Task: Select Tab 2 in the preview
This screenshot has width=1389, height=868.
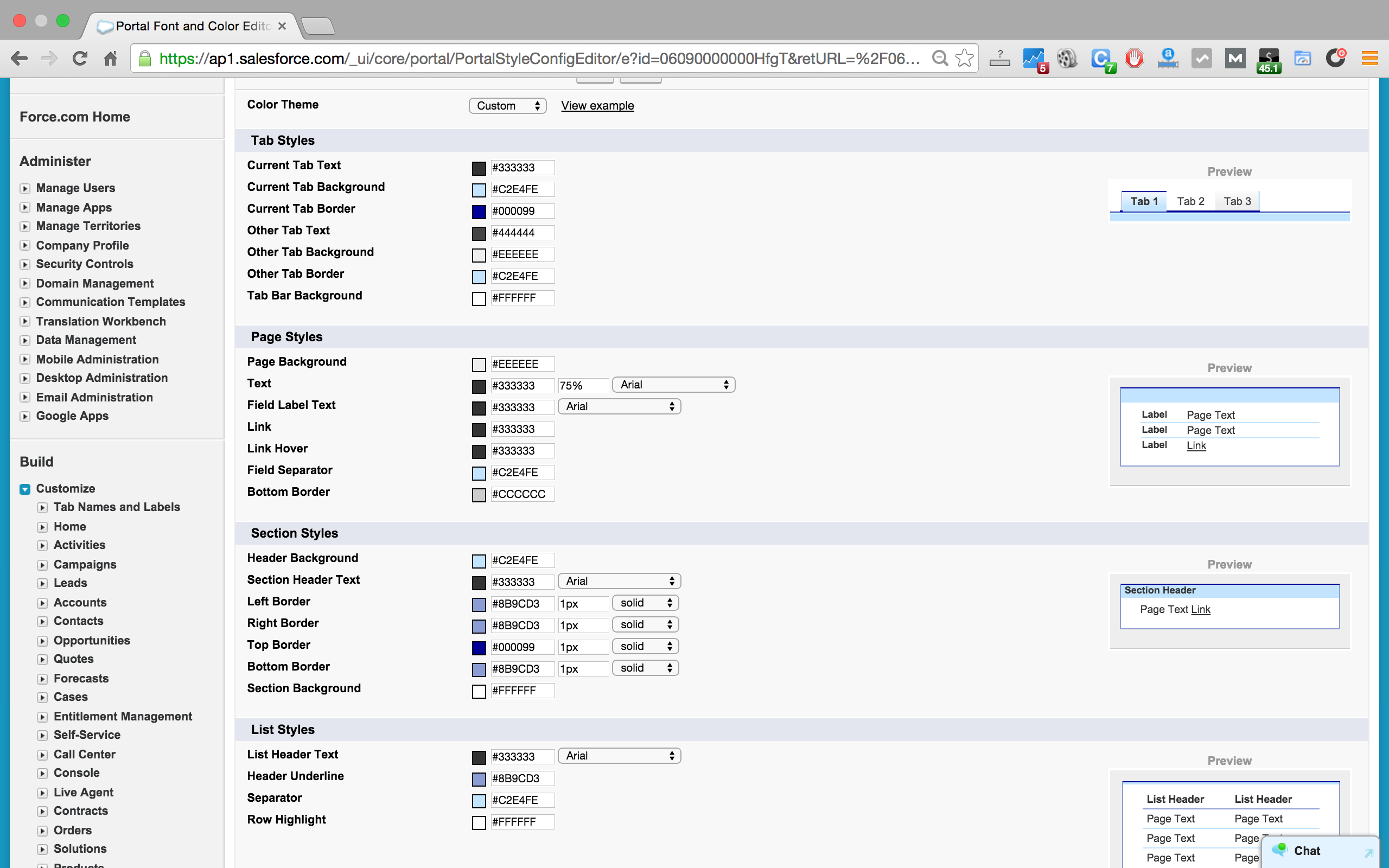Action: coord(1190,201)
